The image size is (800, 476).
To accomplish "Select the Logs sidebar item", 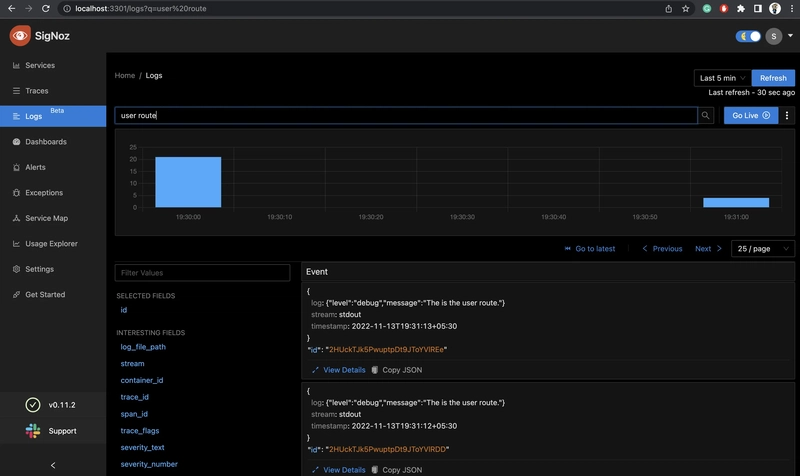I will (x=53, y=116).
